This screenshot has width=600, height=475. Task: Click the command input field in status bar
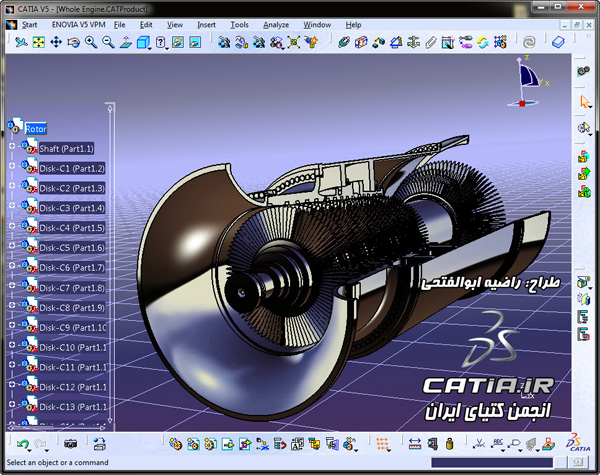click(492, 462)
